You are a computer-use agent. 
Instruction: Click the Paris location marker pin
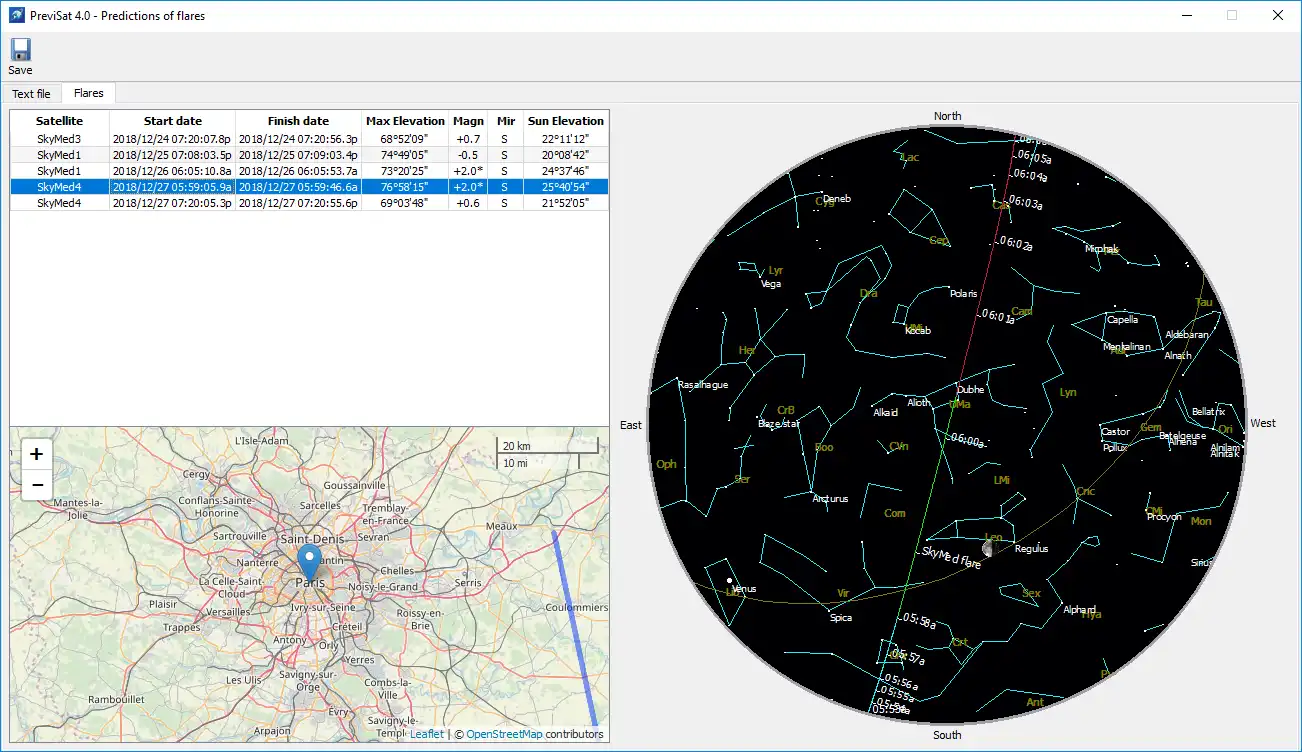[310, 562]
